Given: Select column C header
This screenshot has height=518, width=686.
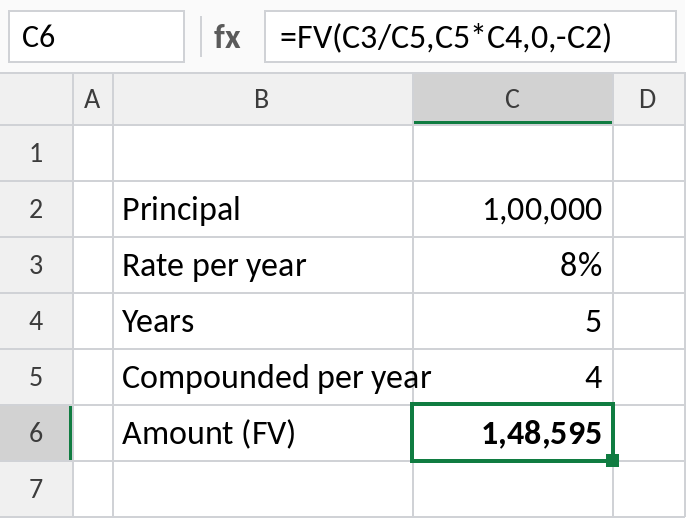Looking at the screenshot, I should [x=513, y=99].
